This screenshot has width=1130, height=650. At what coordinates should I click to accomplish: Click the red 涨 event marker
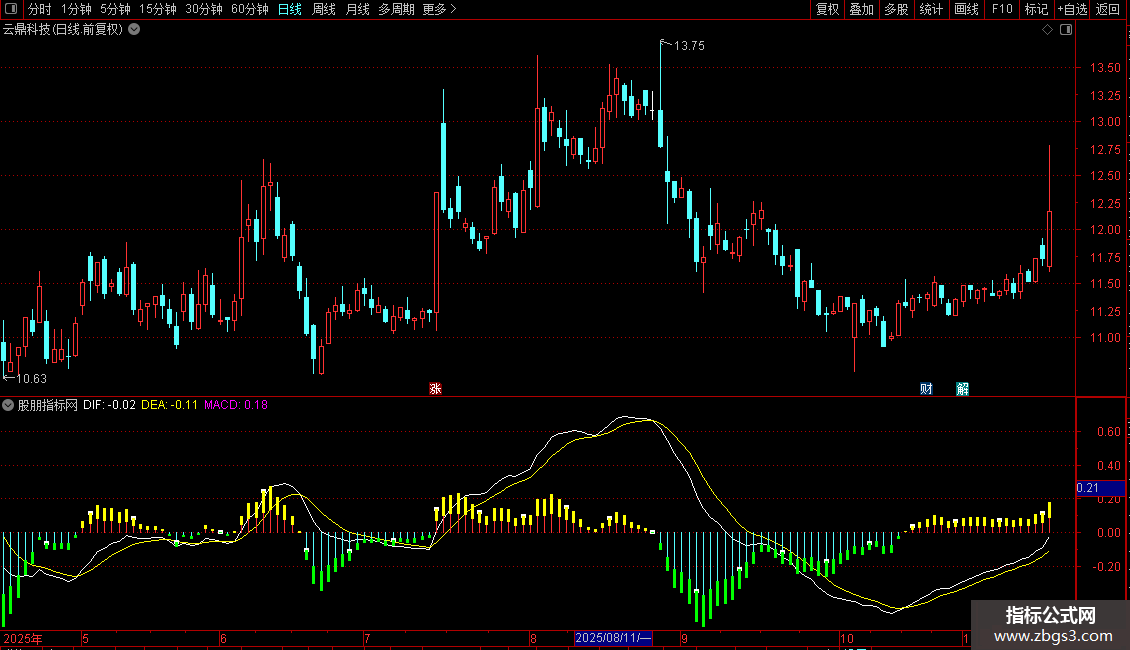435,388
